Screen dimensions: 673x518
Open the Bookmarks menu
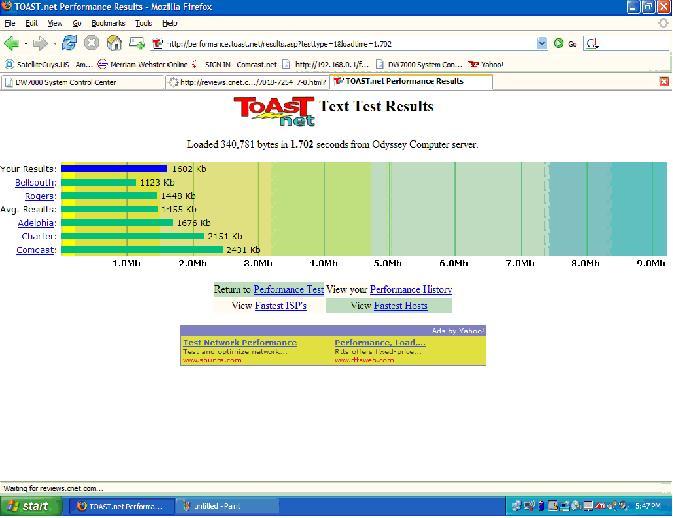click(x=108, y=23)
